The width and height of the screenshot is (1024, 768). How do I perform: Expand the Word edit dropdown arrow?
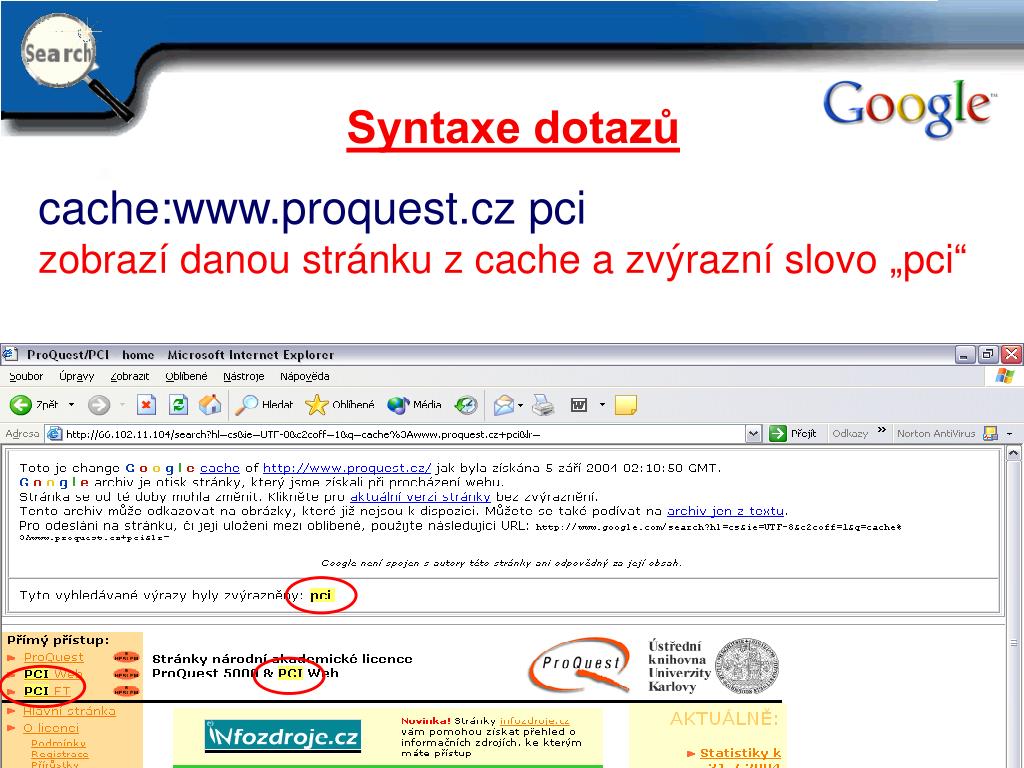(602, 405)
